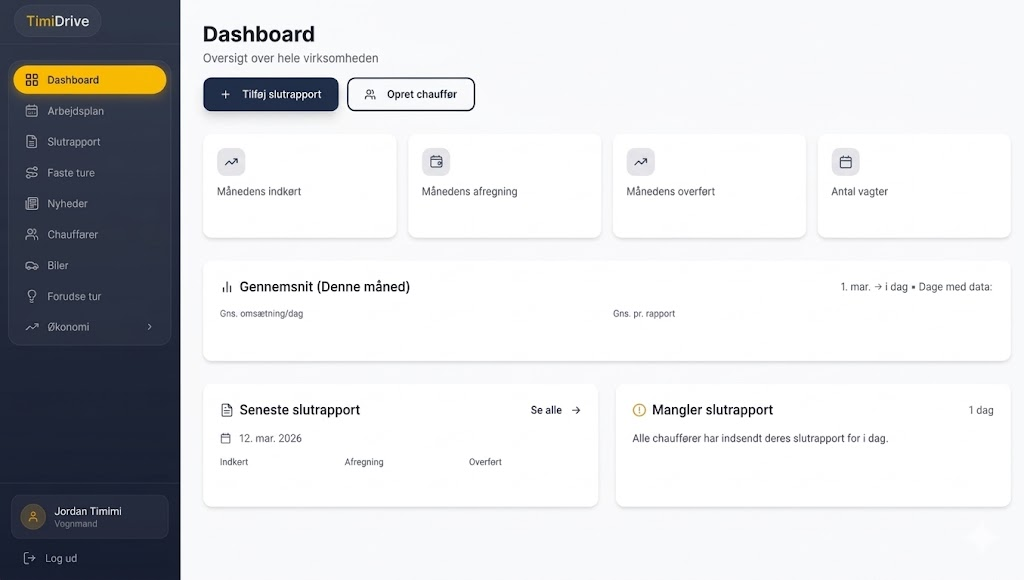
Task: Click the calendar icon beside 12. mar. 2026
Action: (x=225, y=438)
